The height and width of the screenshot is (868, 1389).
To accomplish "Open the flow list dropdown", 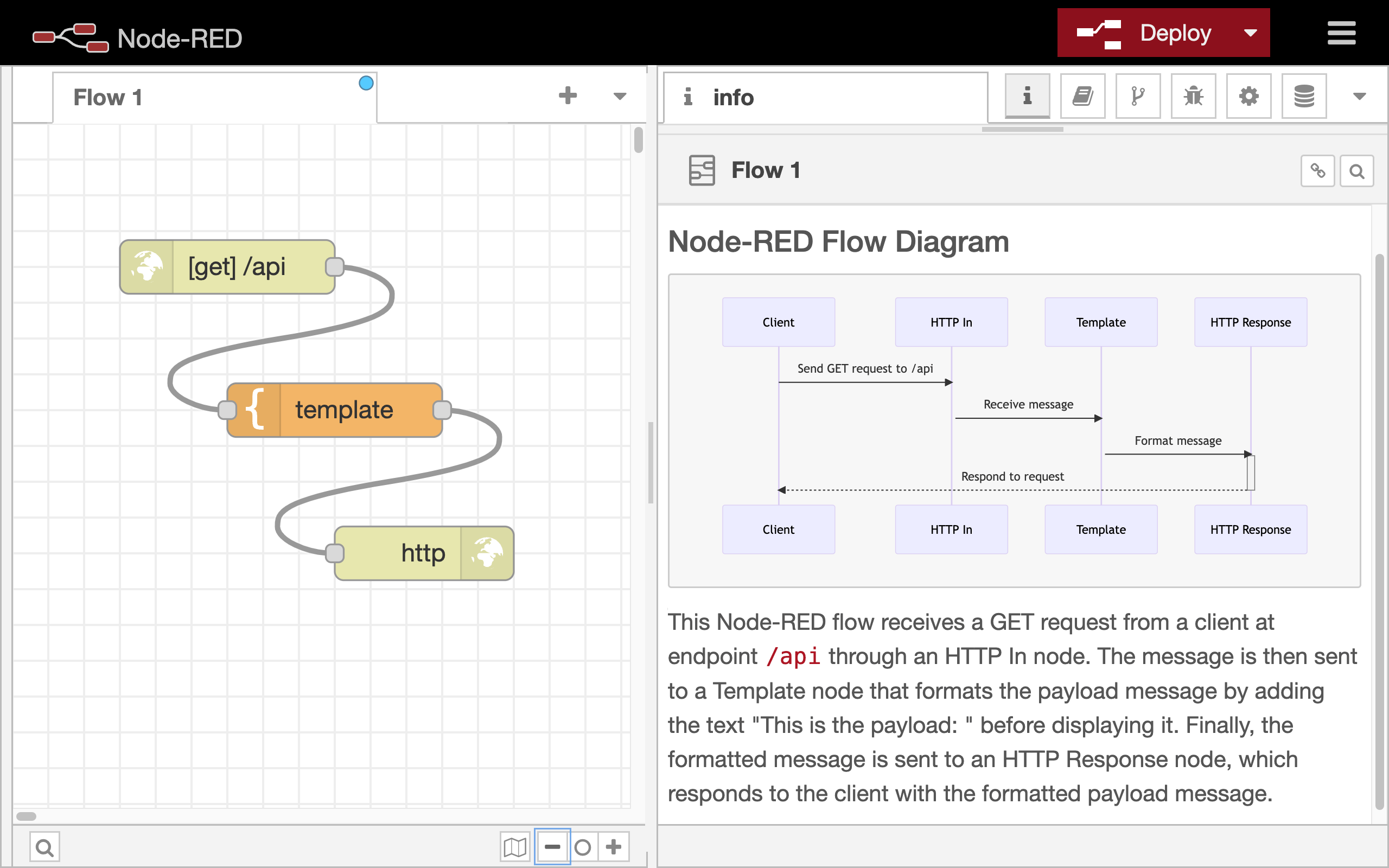I will (x=620, y=96).
